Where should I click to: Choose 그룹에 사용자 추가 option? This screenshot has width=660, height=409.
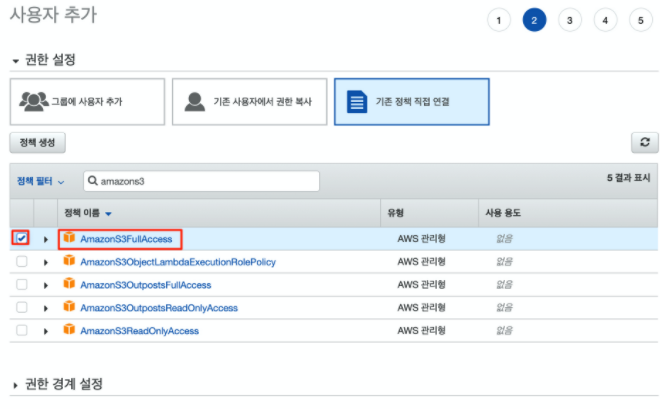click(88, 102)
